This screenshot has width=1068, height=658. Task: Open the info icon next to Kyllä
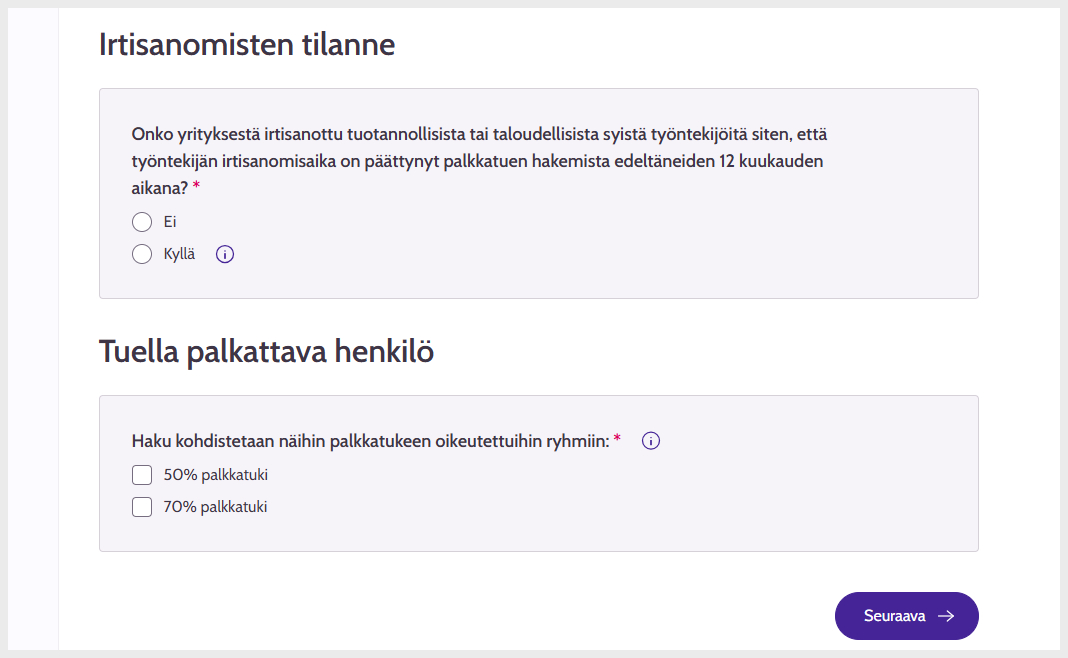(x=225, y=254)
